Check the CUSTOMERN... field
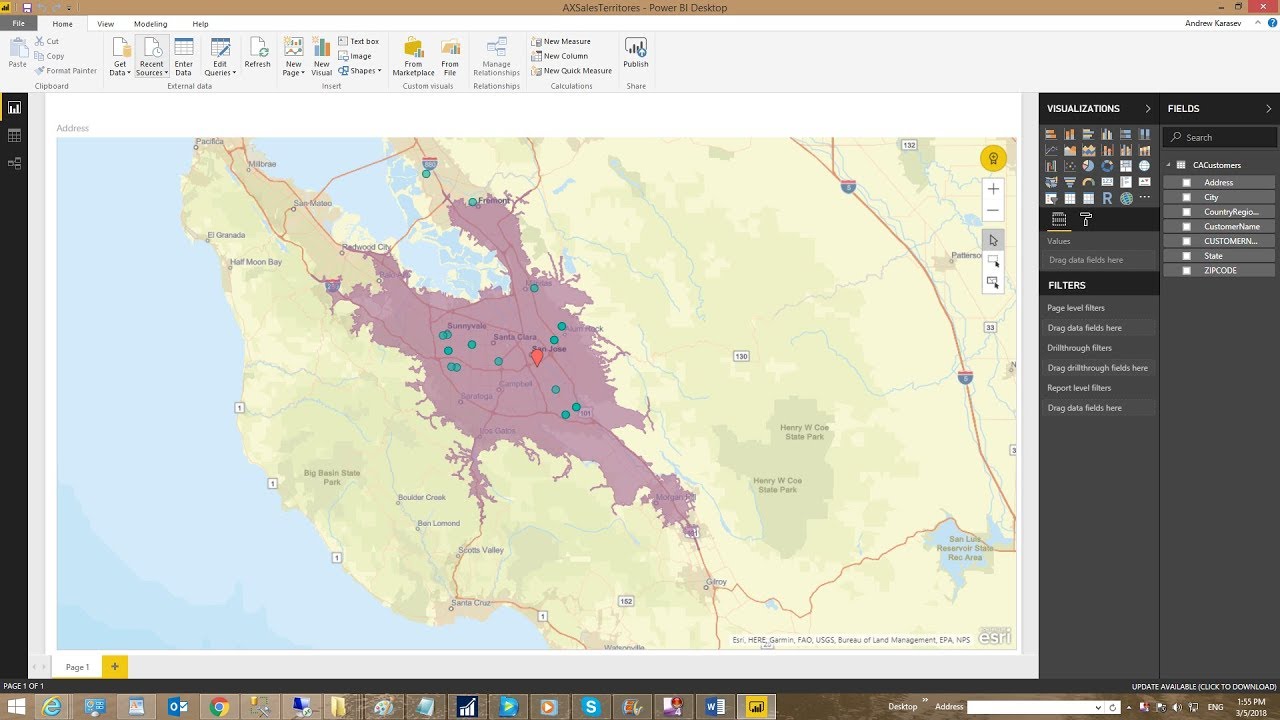The image size is (1280, 720). tap(1187, 241)
